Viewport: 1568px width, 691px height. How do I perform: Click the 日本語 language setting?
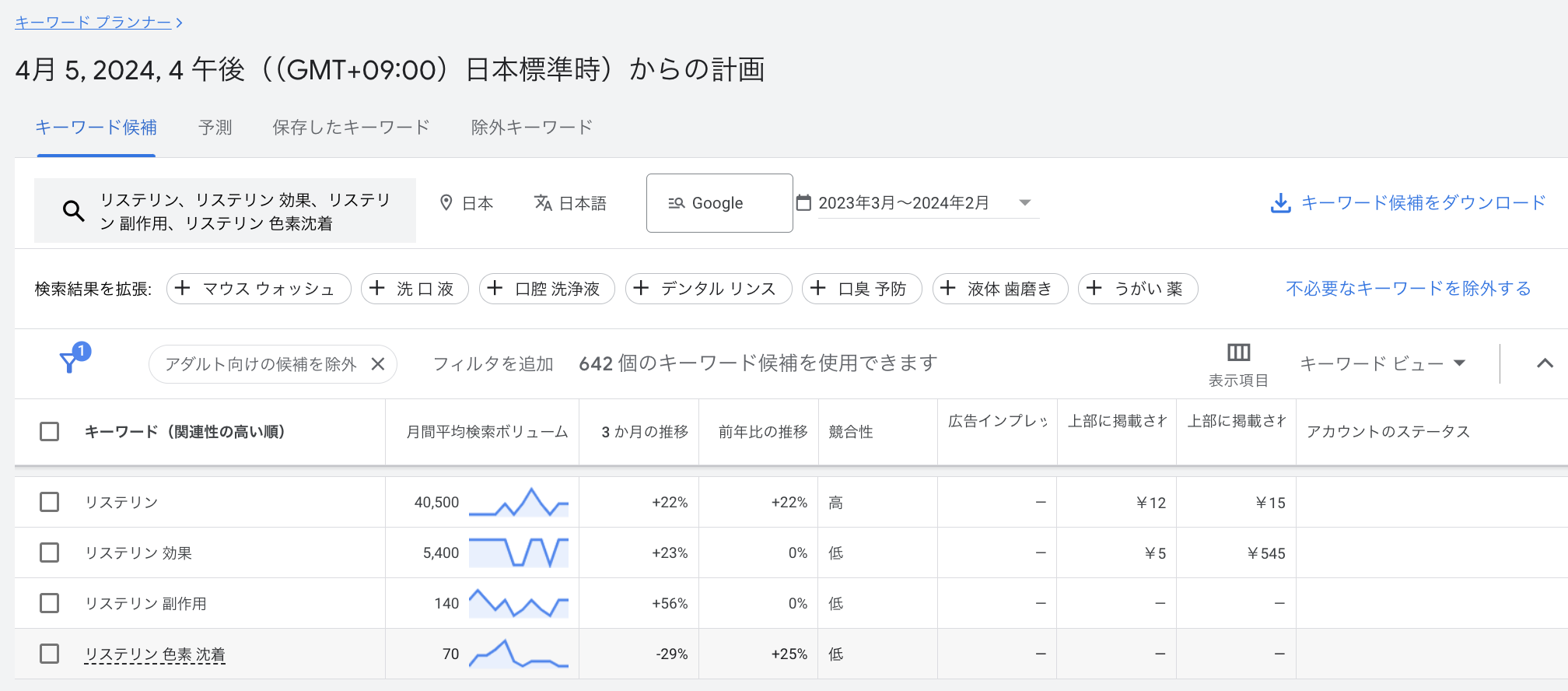[x=570, y=203]
